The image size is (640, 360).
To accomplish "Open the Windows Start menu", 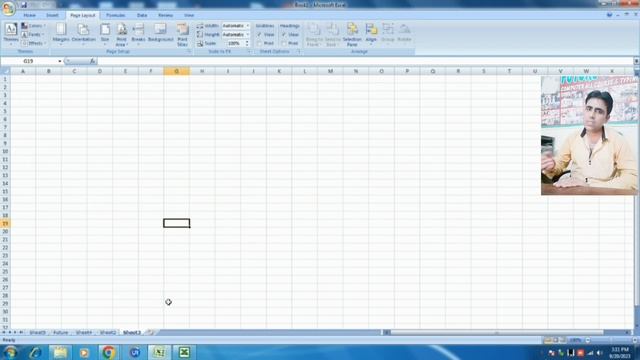I will coord(10,352).
